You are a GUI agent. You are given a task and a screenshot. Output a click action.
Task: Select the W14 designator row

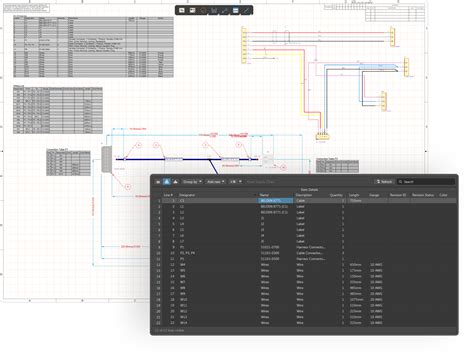184,323
